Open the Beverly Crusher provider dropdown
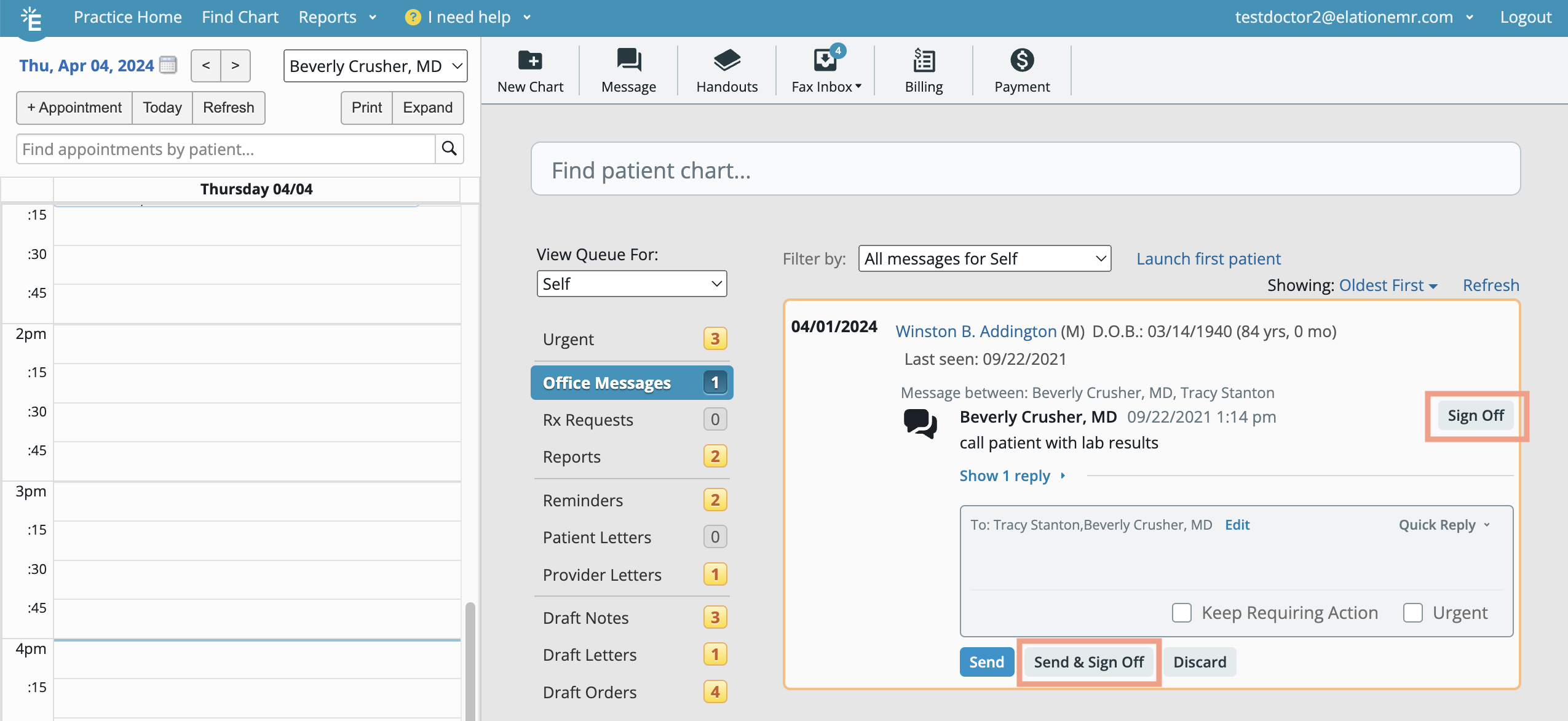This screenshot has height=721, width=1568. click(x=375, y=65)
